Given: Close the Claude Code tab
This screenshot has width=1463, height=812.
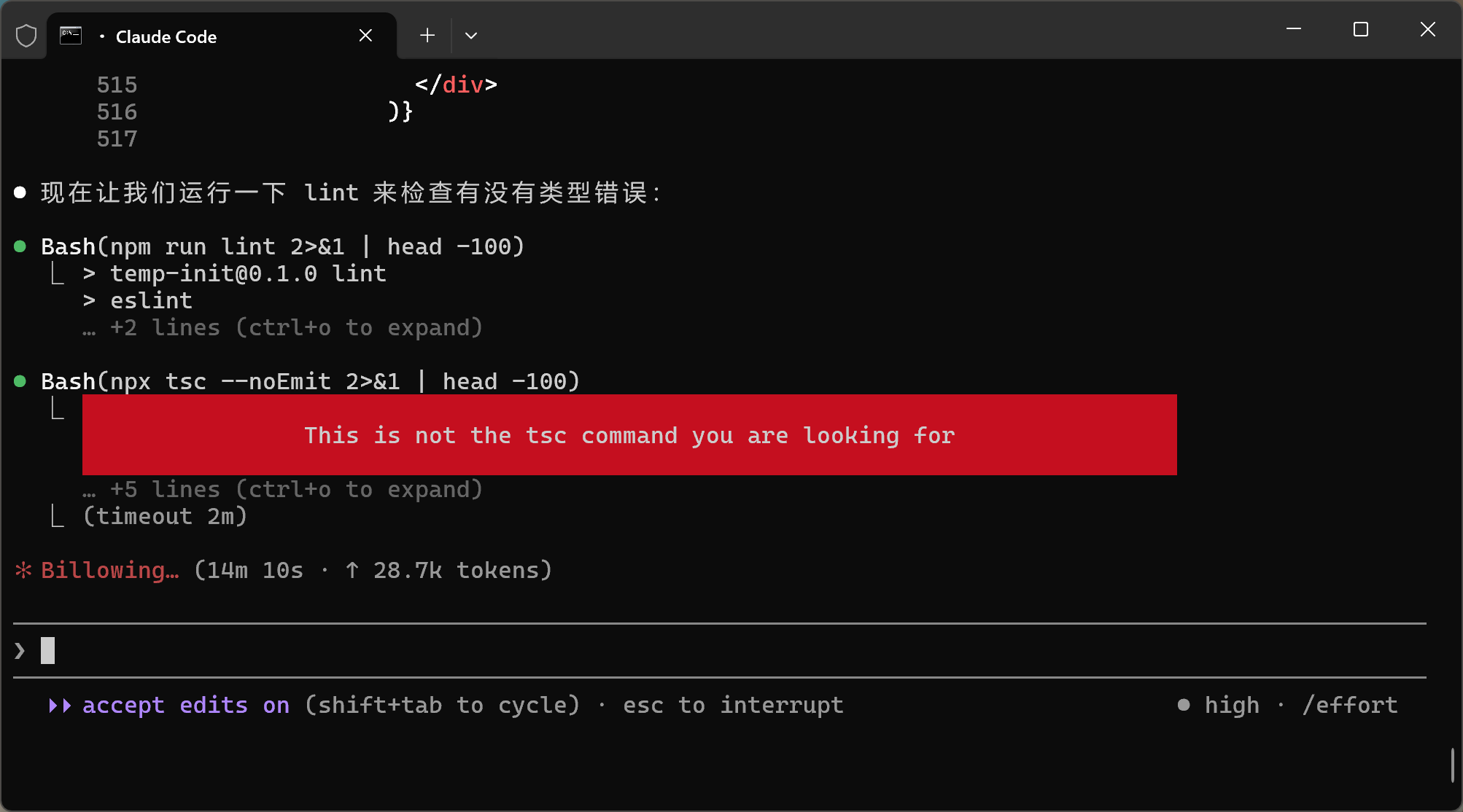Looking at the screenshot, I should (x=365, y=36).
